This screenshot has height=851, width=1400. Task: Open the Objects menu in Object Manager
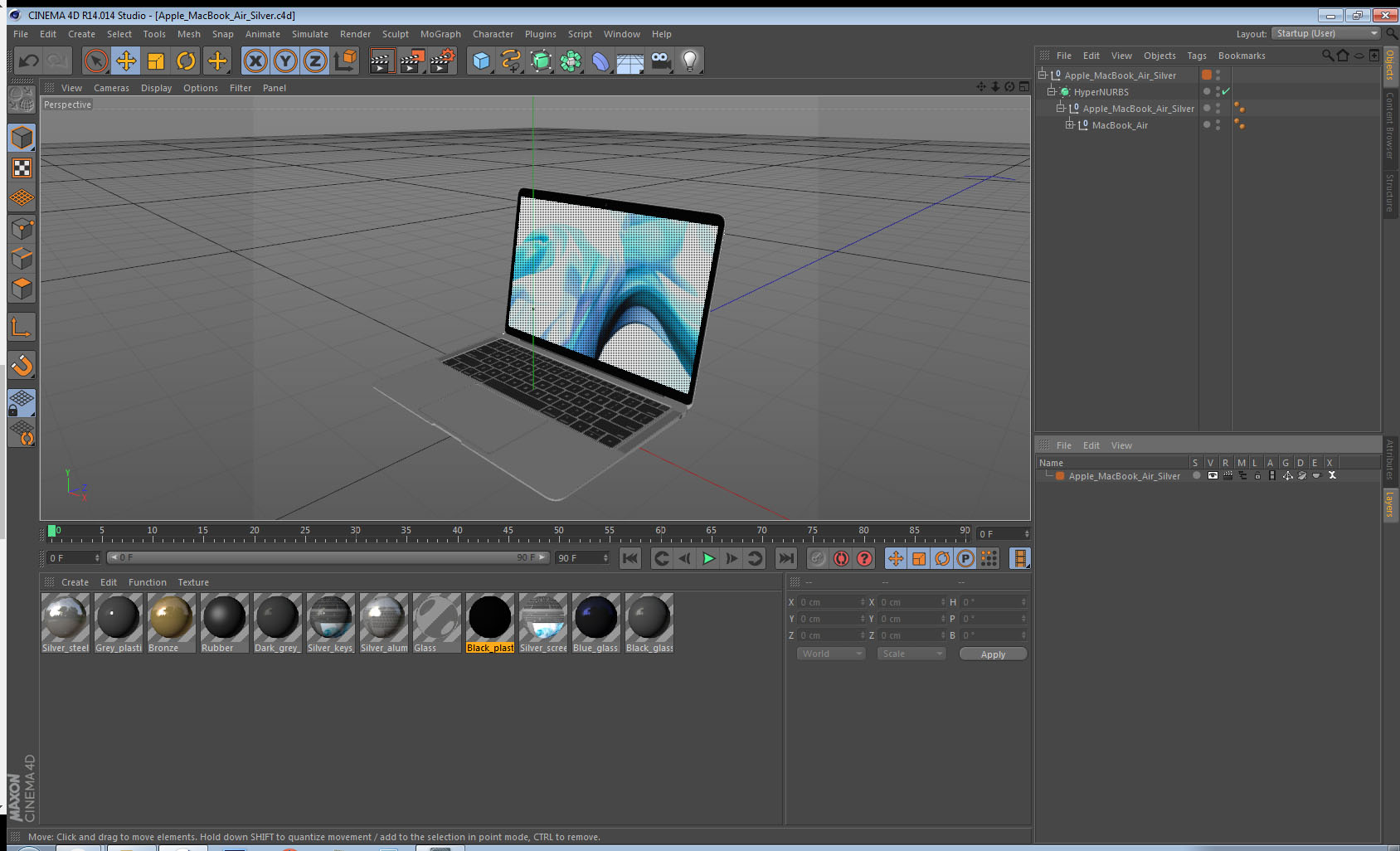pyautogui.click(x=1159, y=56)
